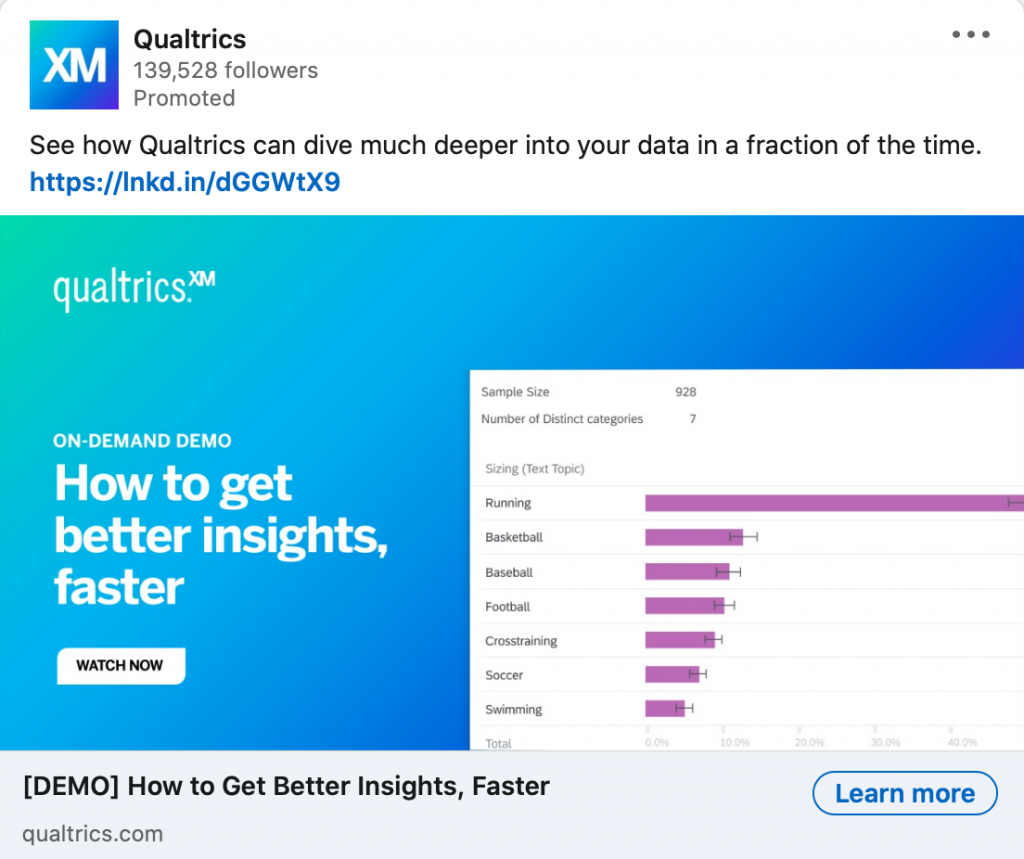Viewport: 1024px width, 859px height.
Task: Open the three-dot post options menu
Action: tap(970, 34)
